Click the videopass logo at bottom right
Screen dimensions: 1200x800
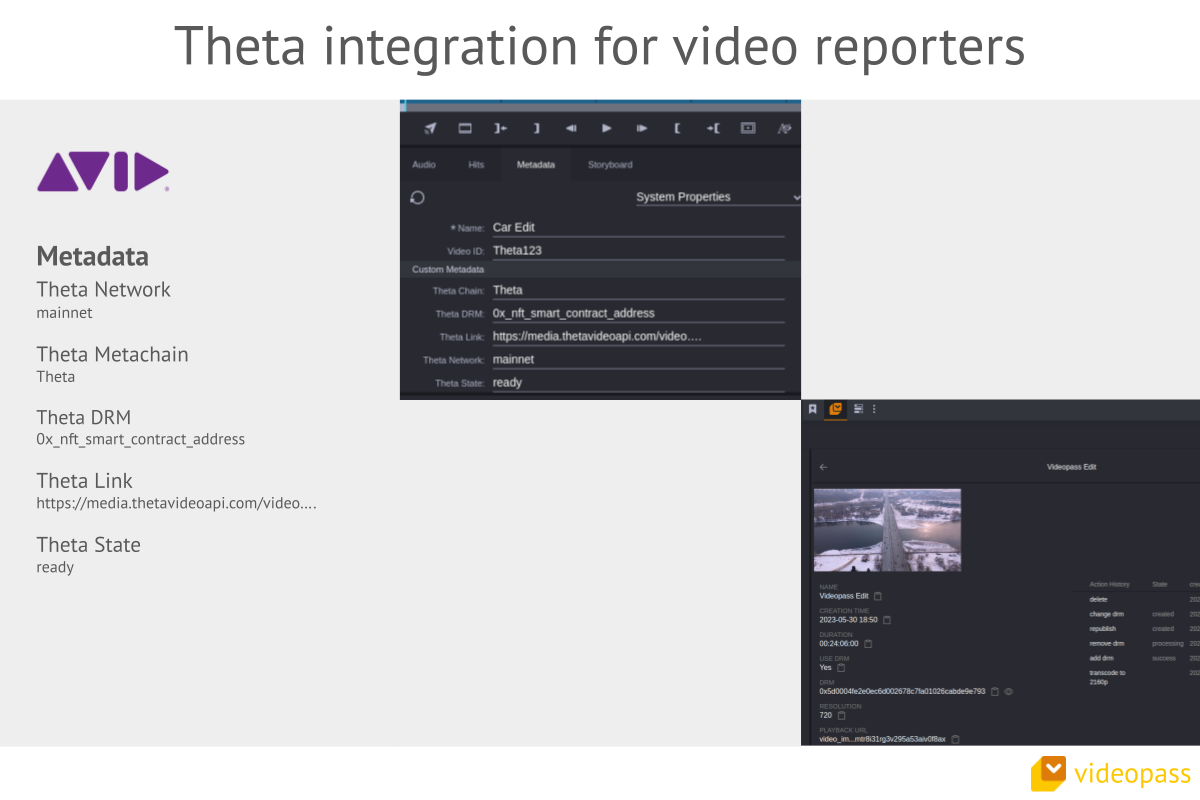1112,773
